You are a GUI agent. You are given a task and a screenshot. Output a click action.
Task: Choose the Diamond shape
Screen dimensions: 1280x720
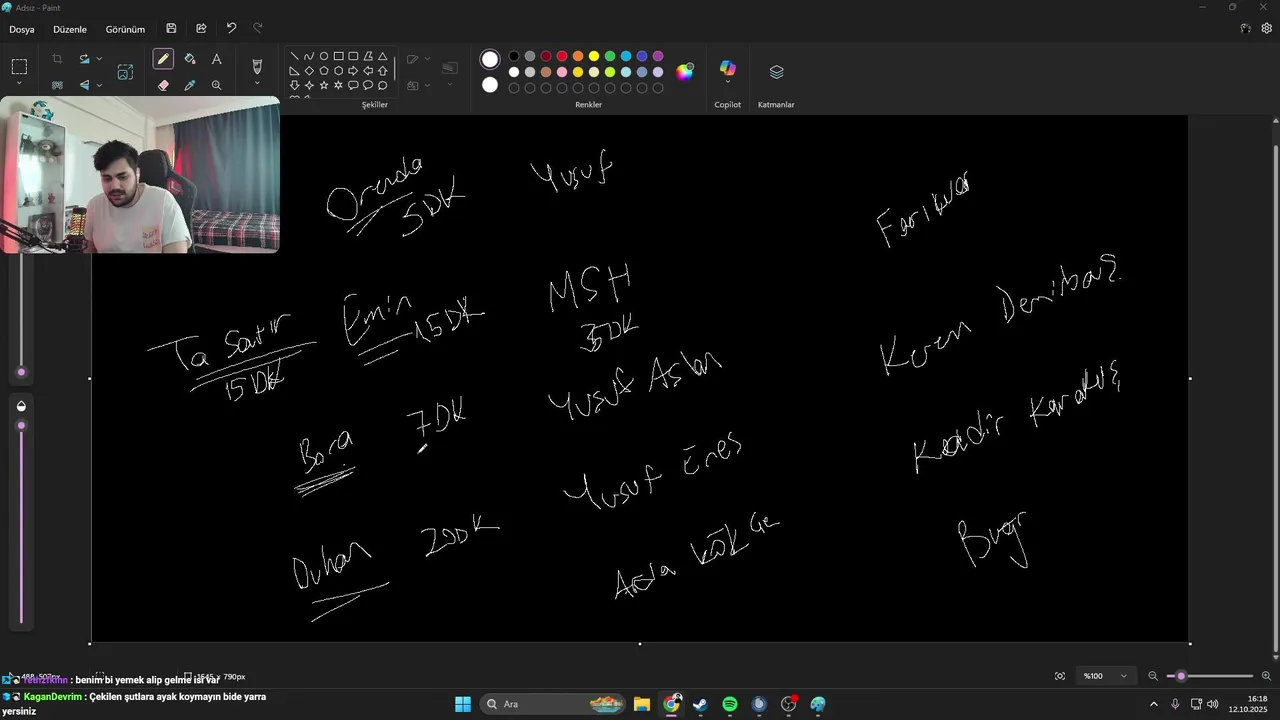[x=309, y=71]
